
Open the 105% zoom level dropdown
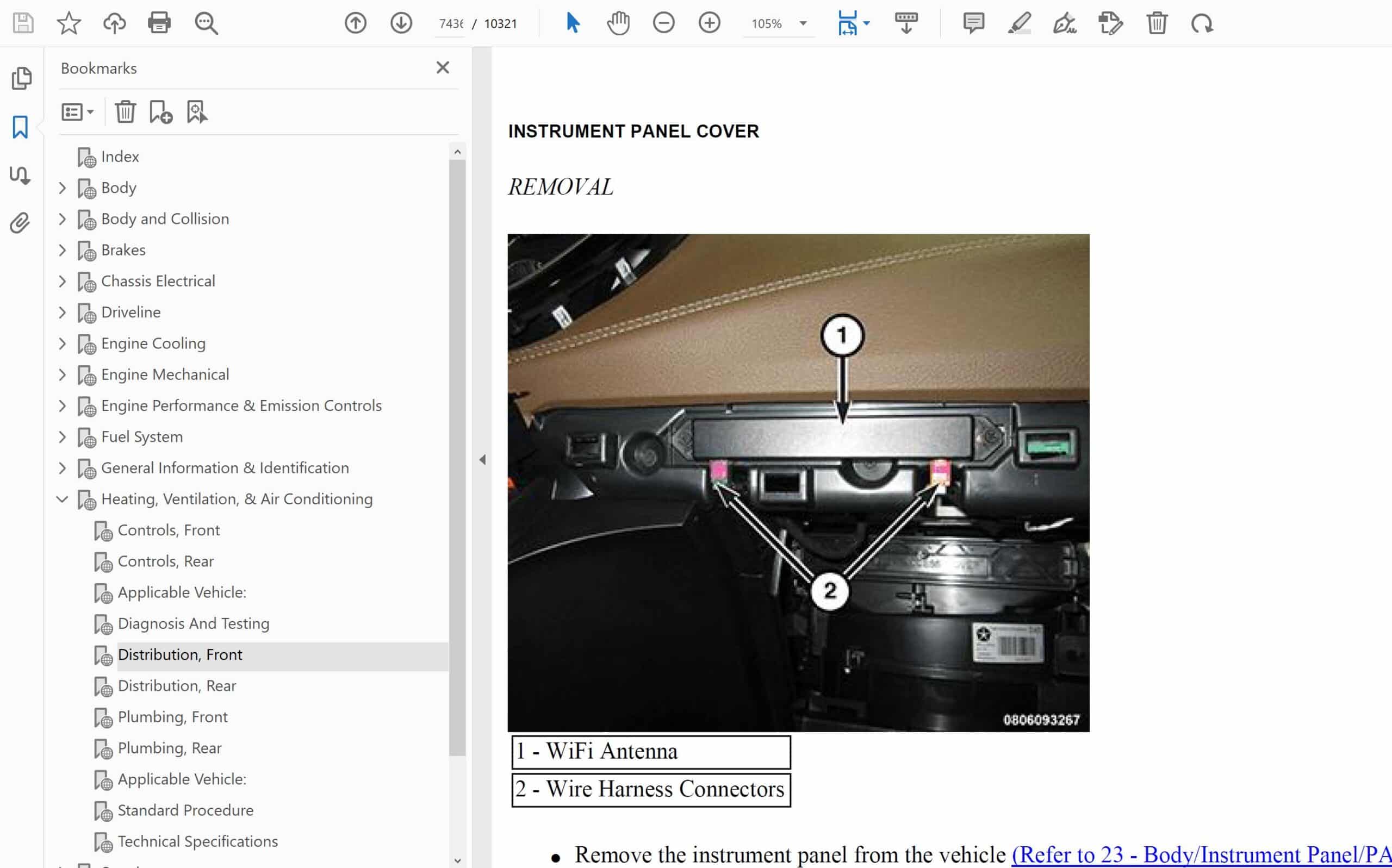[803, 23]
